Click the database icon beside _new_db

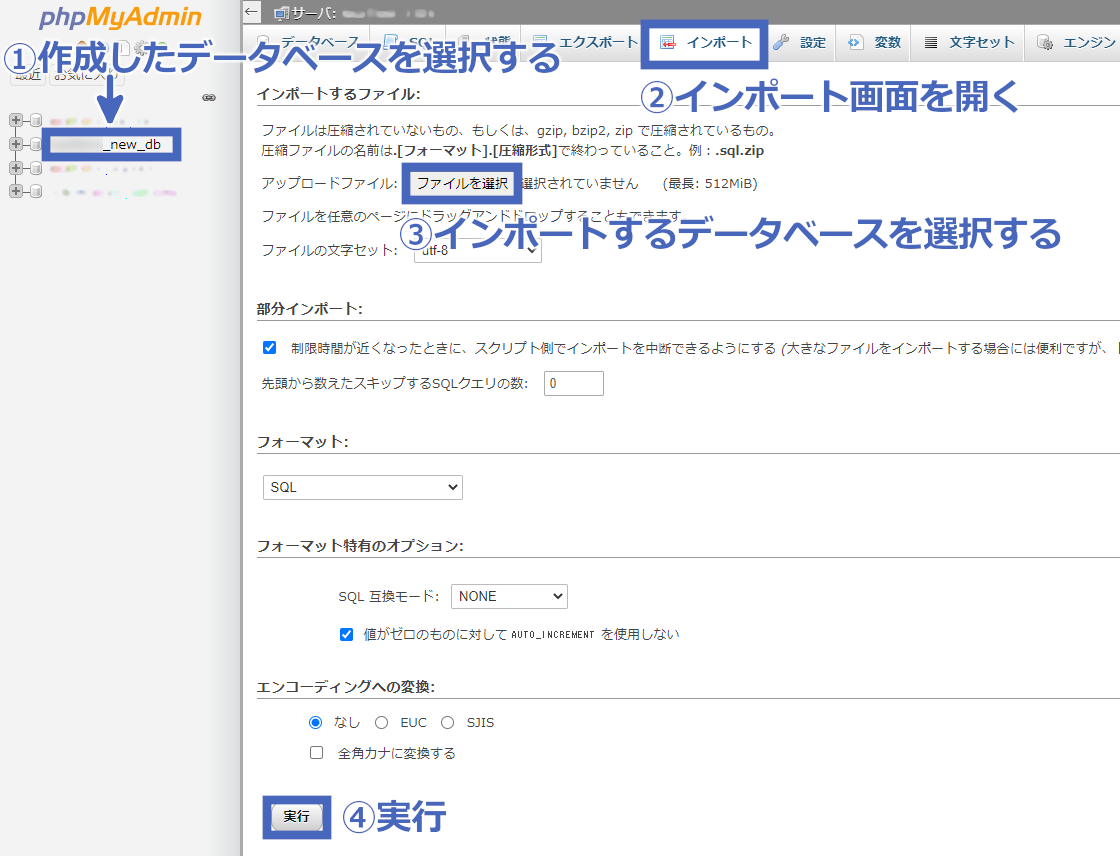(36, 144)
